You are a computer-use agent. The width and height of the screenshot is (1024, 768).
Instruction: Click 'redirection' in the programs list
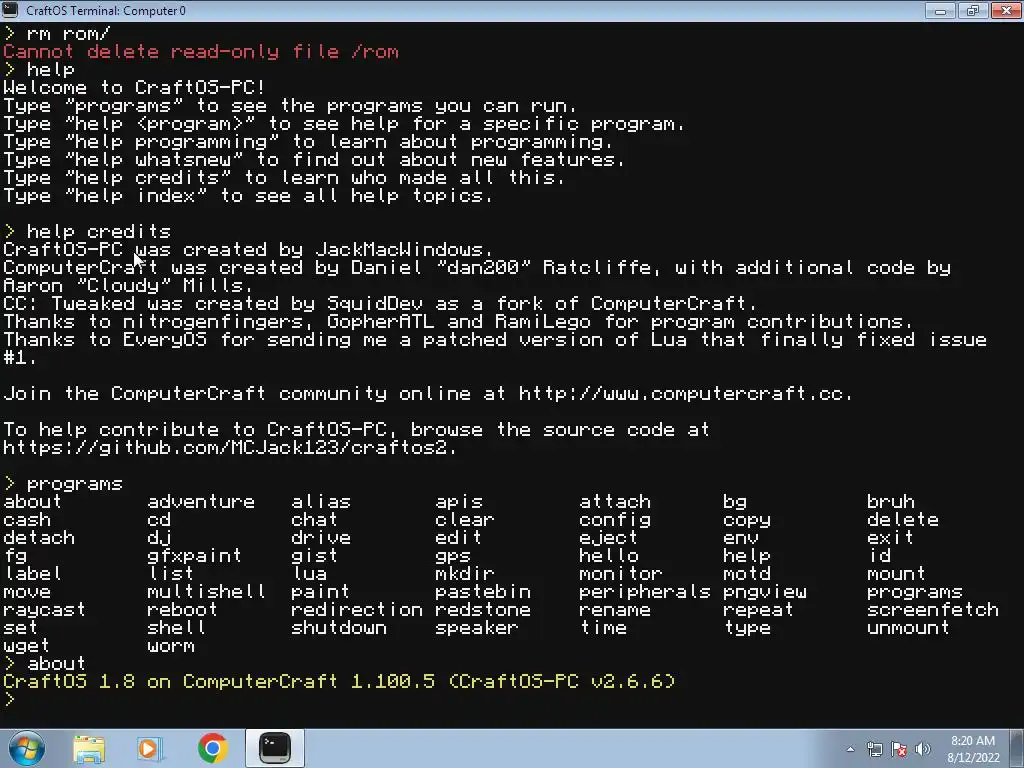[x=357, y=610]
